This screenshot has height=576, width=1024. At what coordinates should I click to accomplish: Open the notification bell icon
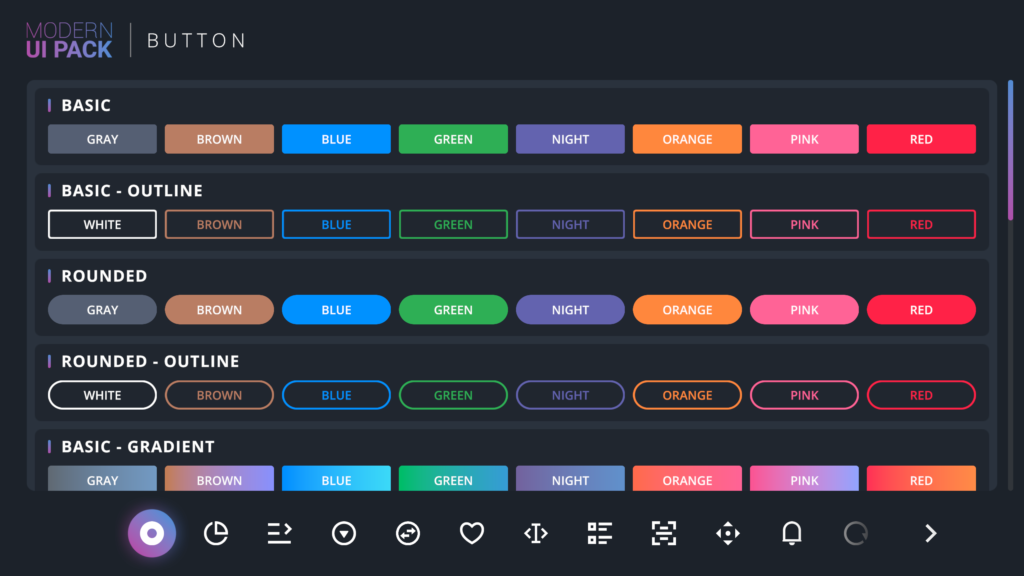pyautogui.click(x=791, y=533)
